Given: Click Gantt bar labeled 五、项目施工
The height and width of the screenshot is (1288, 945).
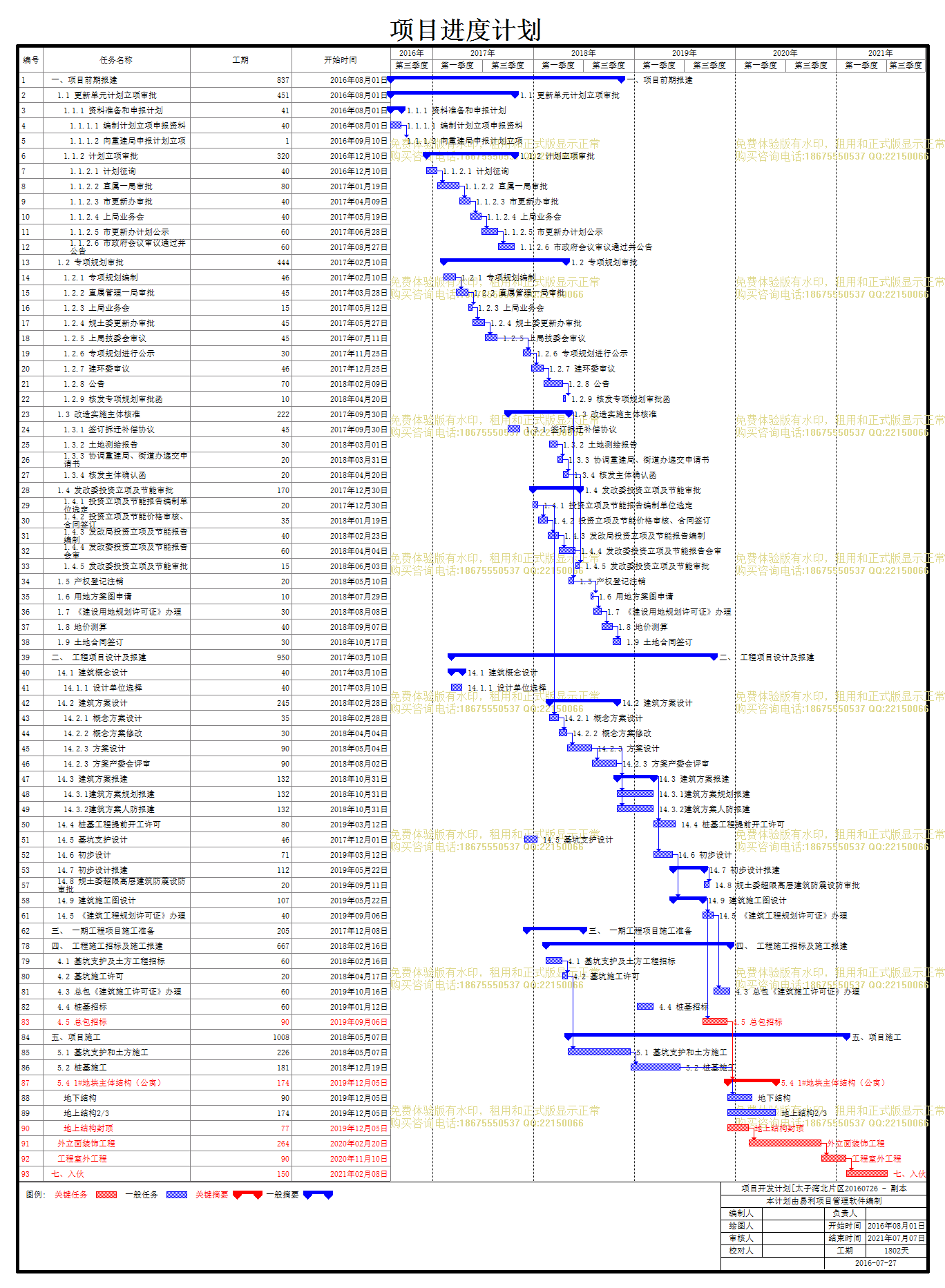Looking at the screenshot, I should click(x=707, y=1036).
